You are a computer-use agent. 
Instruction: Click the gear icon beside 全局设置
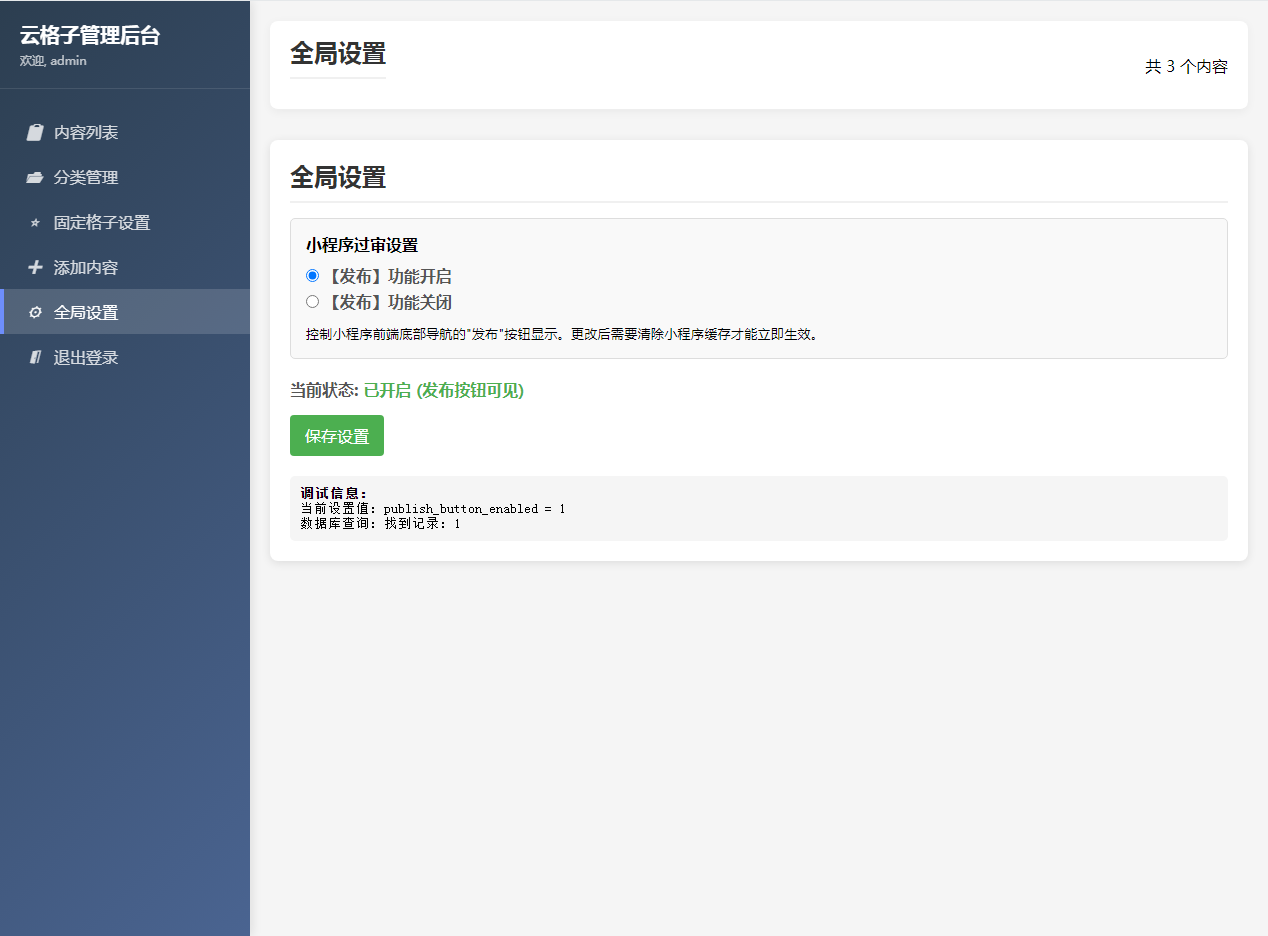pos(35,312)
